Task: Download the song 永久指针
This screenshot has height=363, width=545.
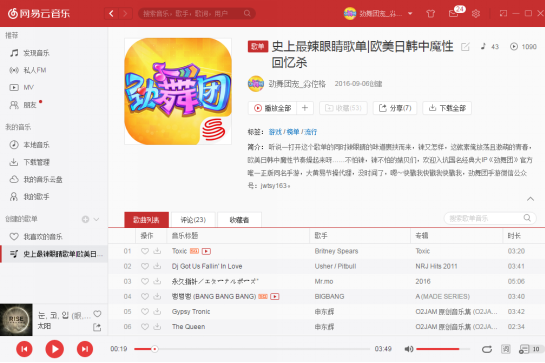Action: pyautogui.click(x=157, y=281)
